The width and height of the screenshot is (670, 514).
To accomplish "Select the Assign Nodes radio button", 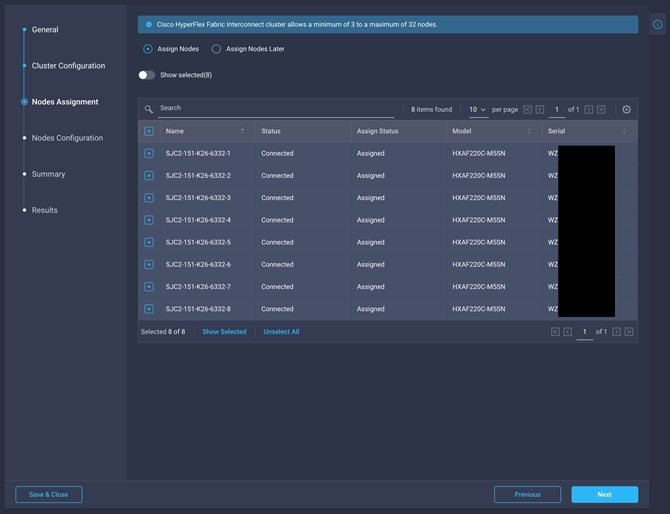I will (147, 49).
